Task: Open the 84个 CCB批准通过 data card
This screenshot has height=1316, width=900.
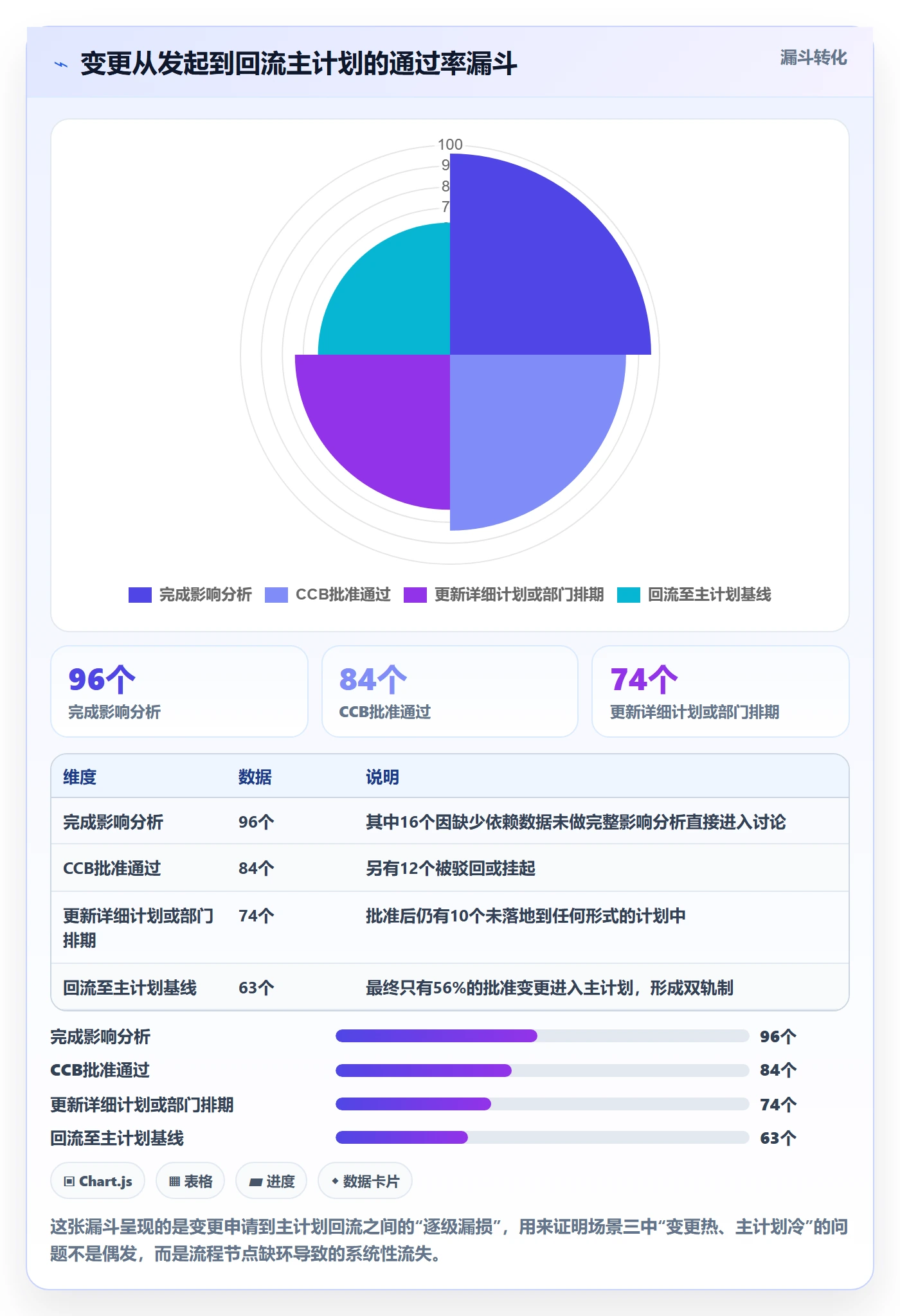Action: coord(450,691)
